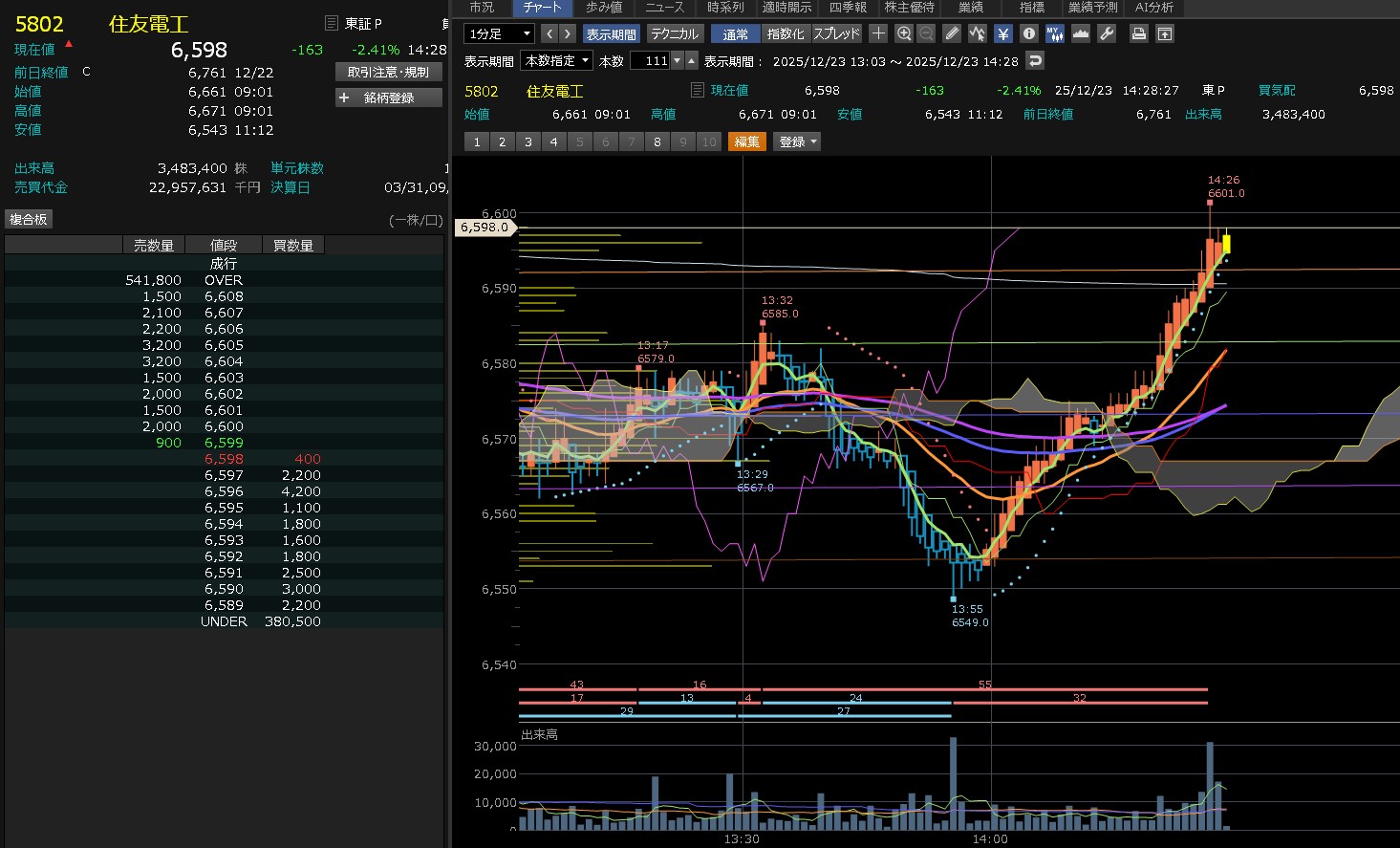Open the 1分足 timeframe dropdown
Image resolution: width=1400 pixels, height=848 pixels.
click(499, 33)
